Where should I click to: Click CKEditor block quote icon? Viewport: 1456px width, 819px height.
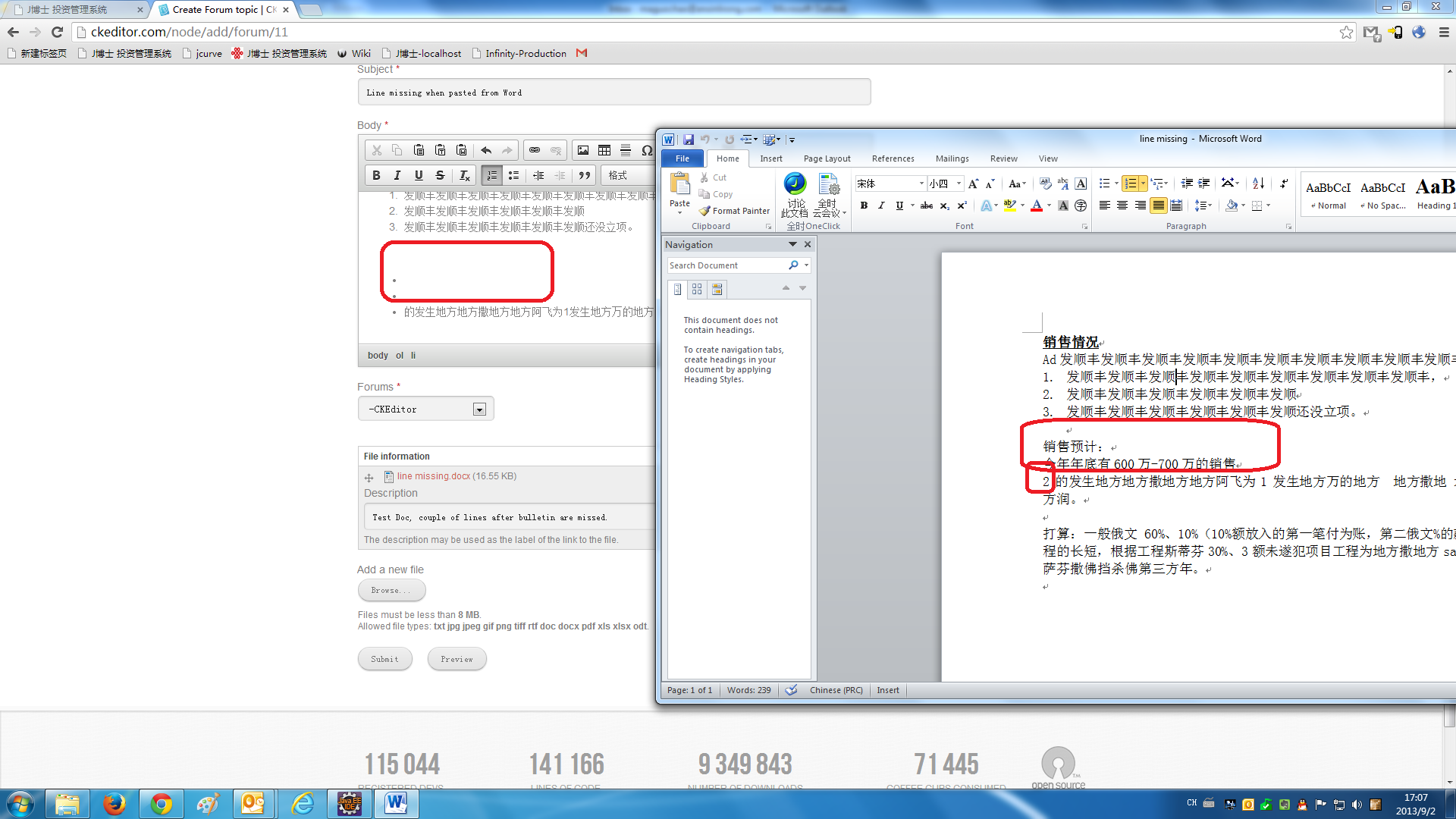tap(584, 175)
